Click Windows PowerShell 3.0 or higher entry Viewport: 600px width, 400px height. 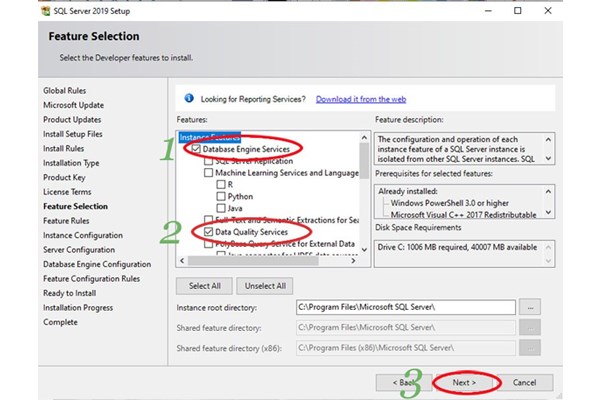[x=450, y=203]
